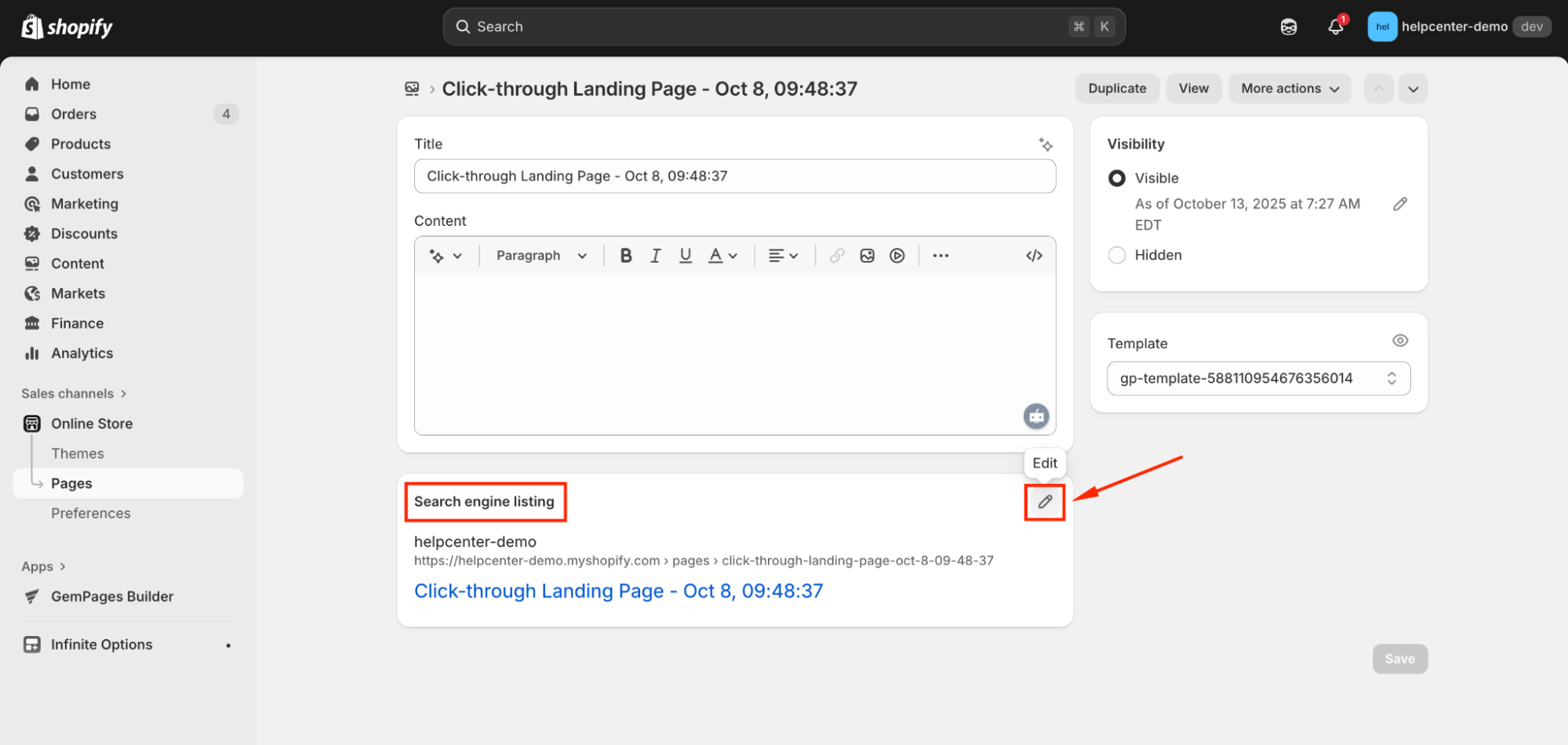Toggle italic text formatting
The height and width of the screenshot is (745, 1568).
[655, 256]
